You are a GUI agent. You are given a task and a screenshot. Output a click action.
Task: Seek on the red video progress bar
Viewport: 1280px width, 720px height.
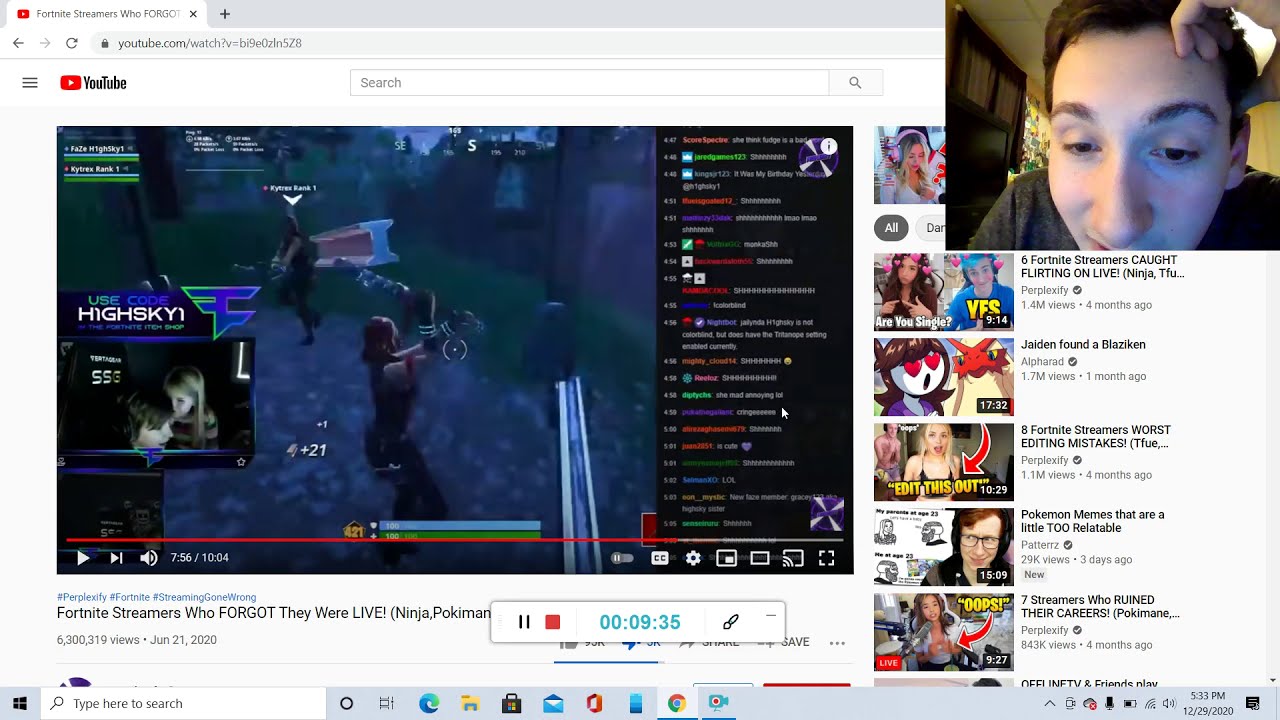[455, 540]
